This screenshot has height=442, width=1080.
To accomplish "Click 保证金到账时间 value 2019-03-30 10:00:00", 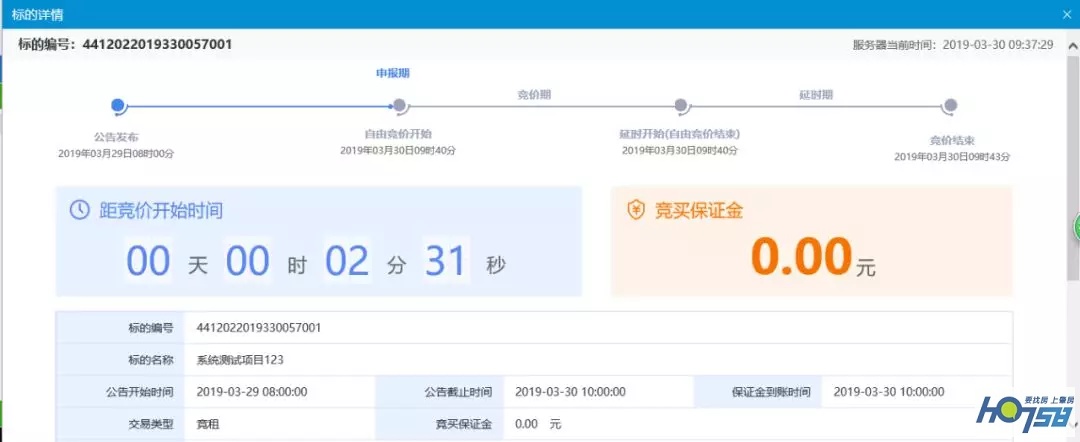I will coord(889,392).
